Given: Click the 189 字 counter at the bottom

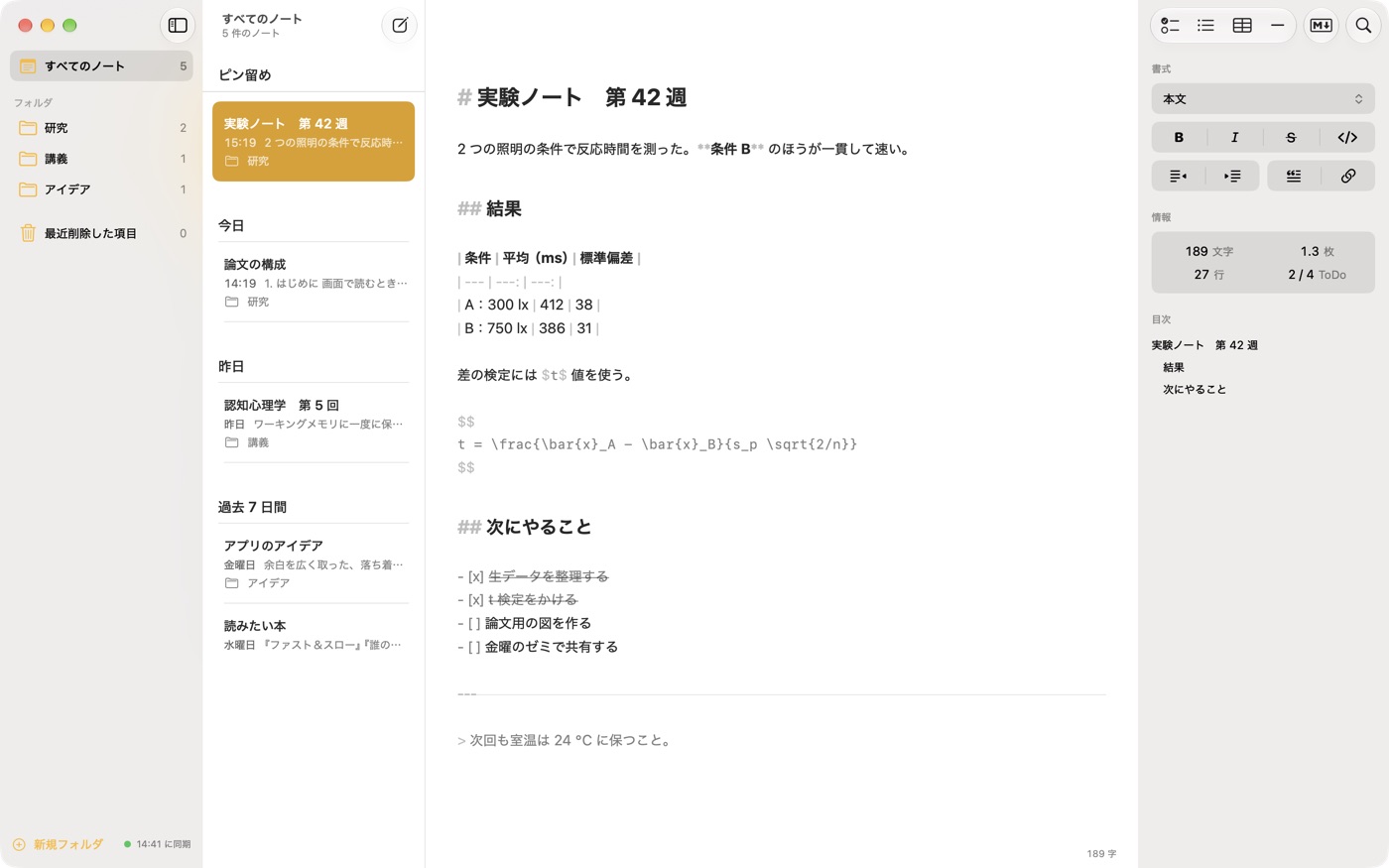Looking at the screenshot, I should point(1101,853).
